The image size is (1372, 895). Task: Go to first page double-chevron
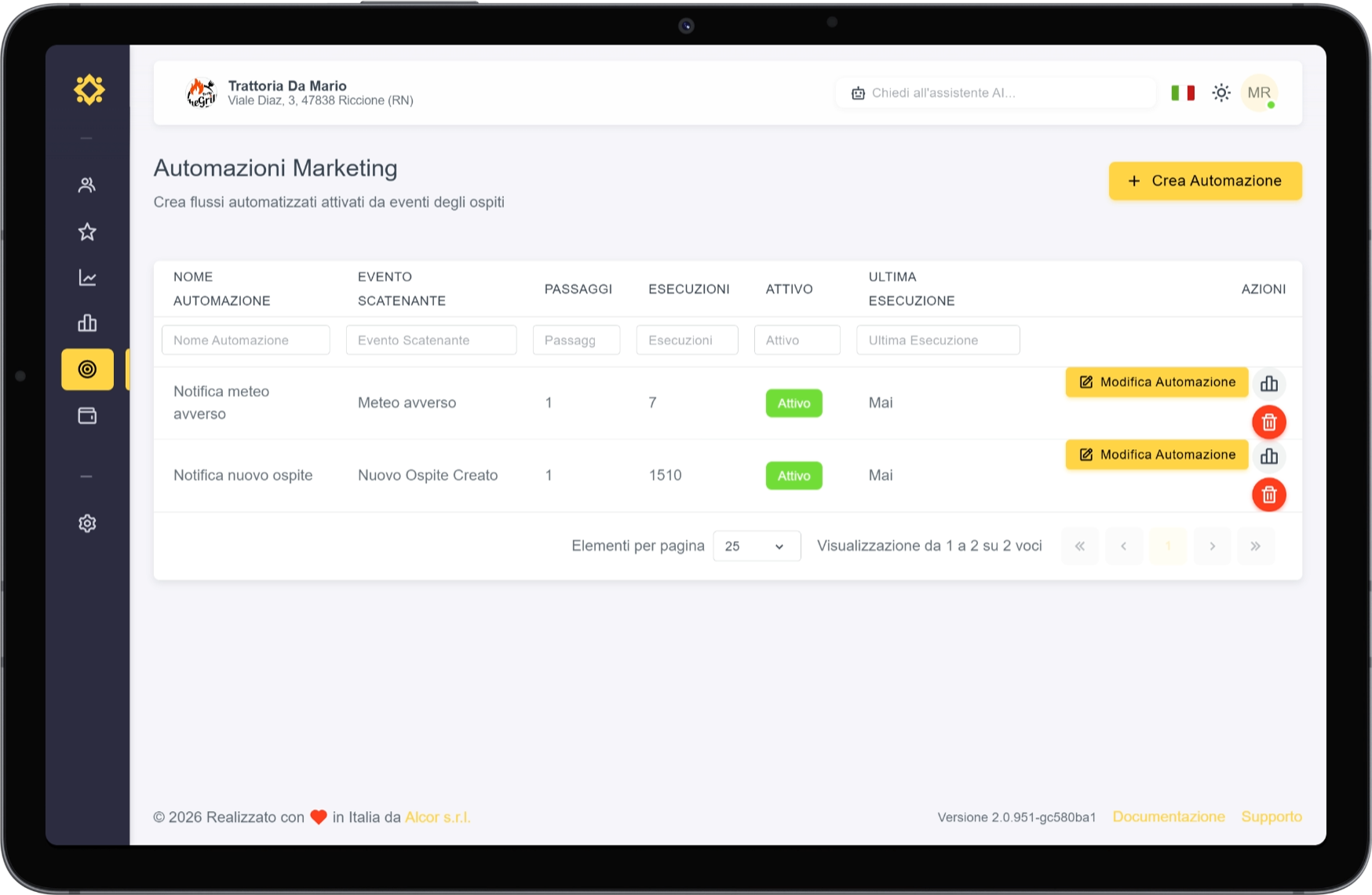tap(1080, 546)
